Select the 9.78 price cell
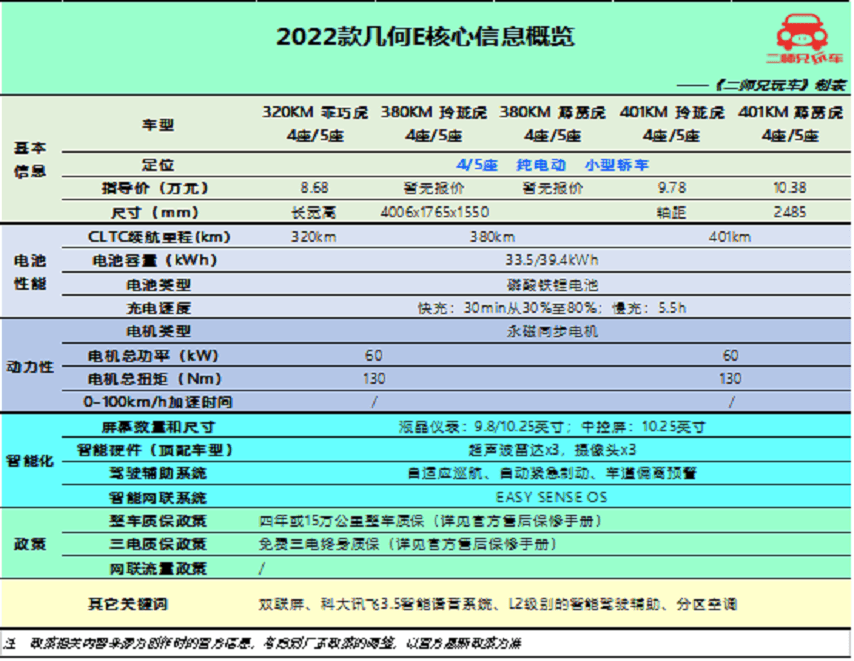854x661 pixels. 672,188
